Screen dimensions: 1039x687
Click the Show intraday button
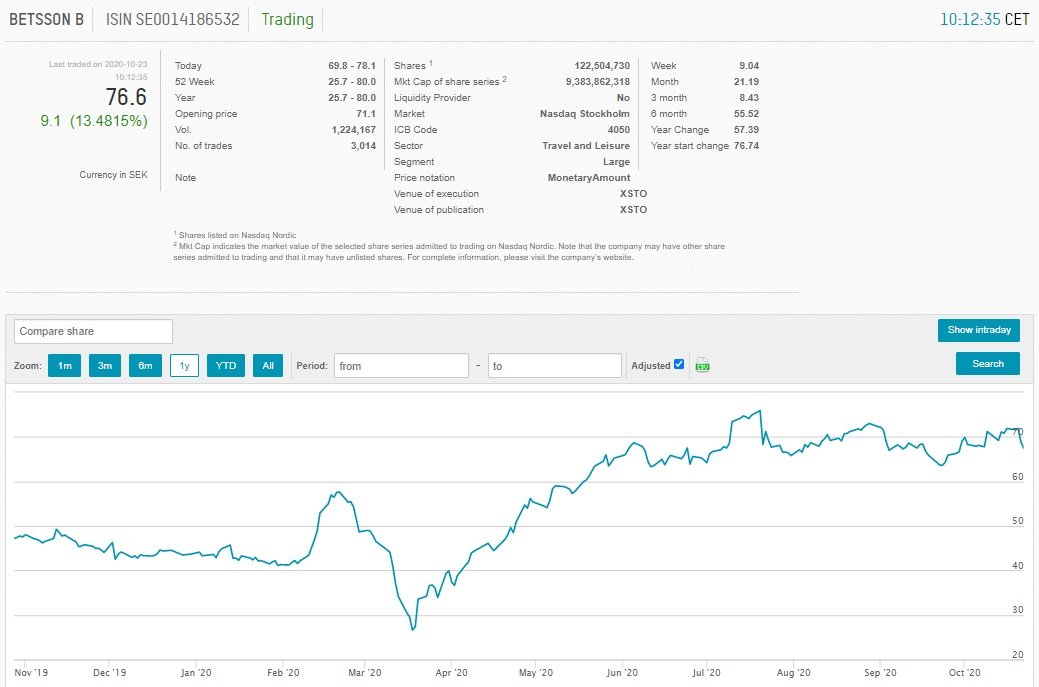(978, 330)
